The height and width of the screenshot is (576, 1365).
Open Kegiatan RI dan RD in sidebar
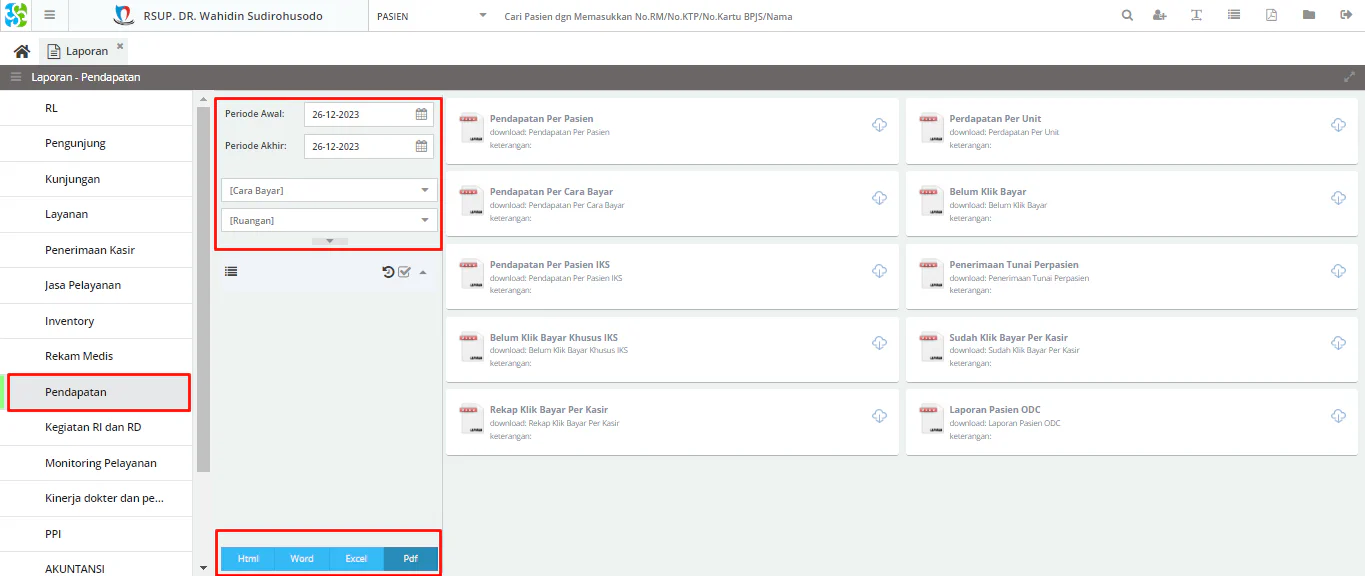click(x=95, y=428)
